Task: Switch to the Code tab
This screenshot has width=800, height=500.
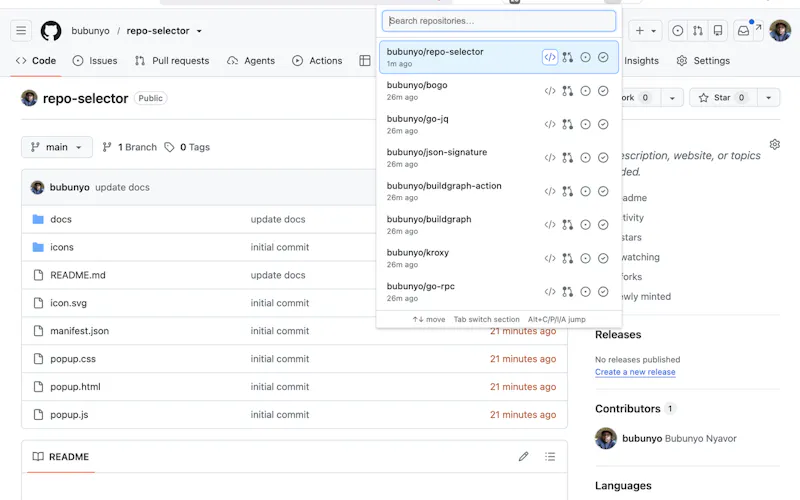Action: (x=36, y=61)
